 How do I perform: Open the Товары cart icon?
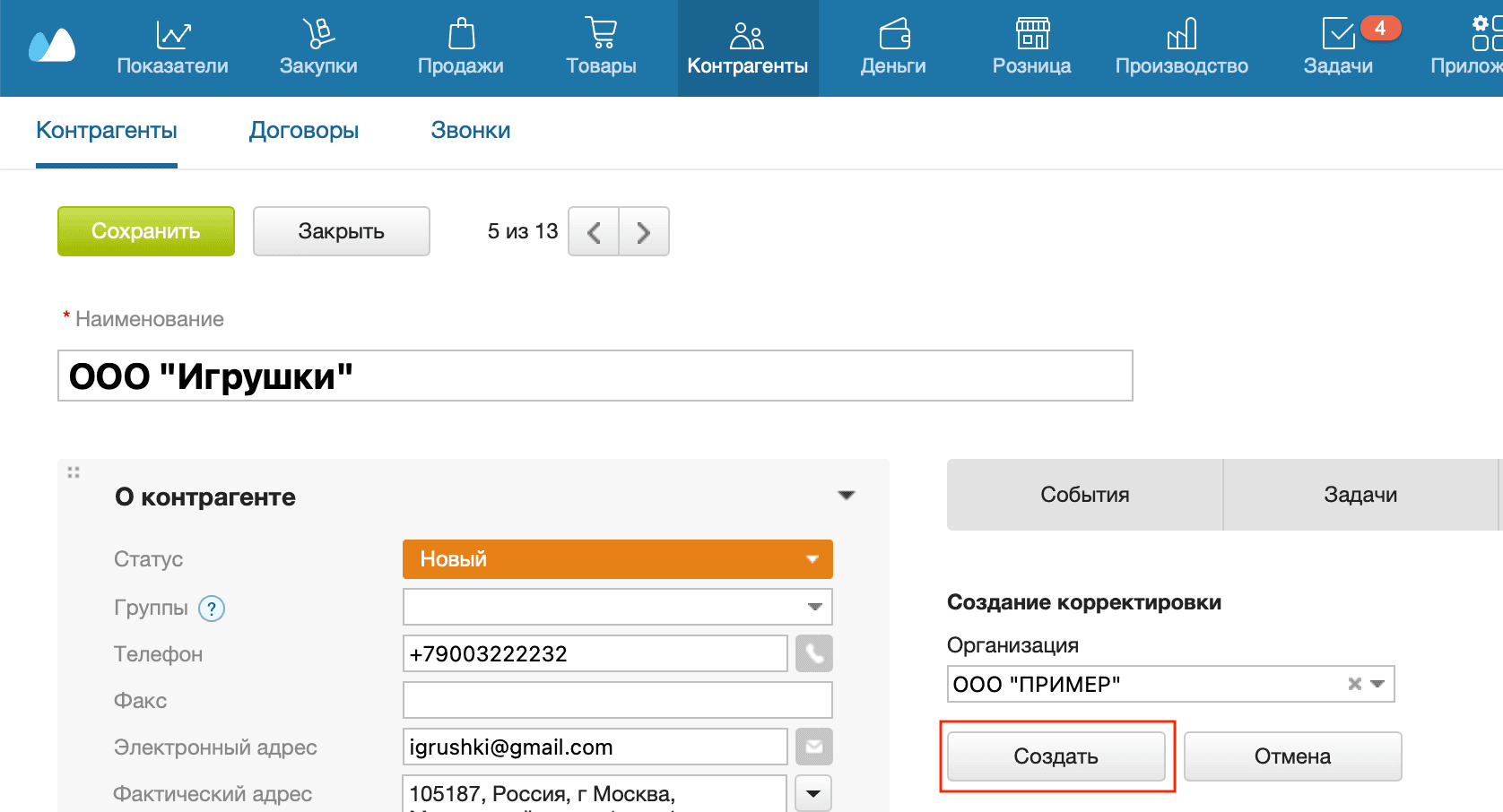coord(601,48)
